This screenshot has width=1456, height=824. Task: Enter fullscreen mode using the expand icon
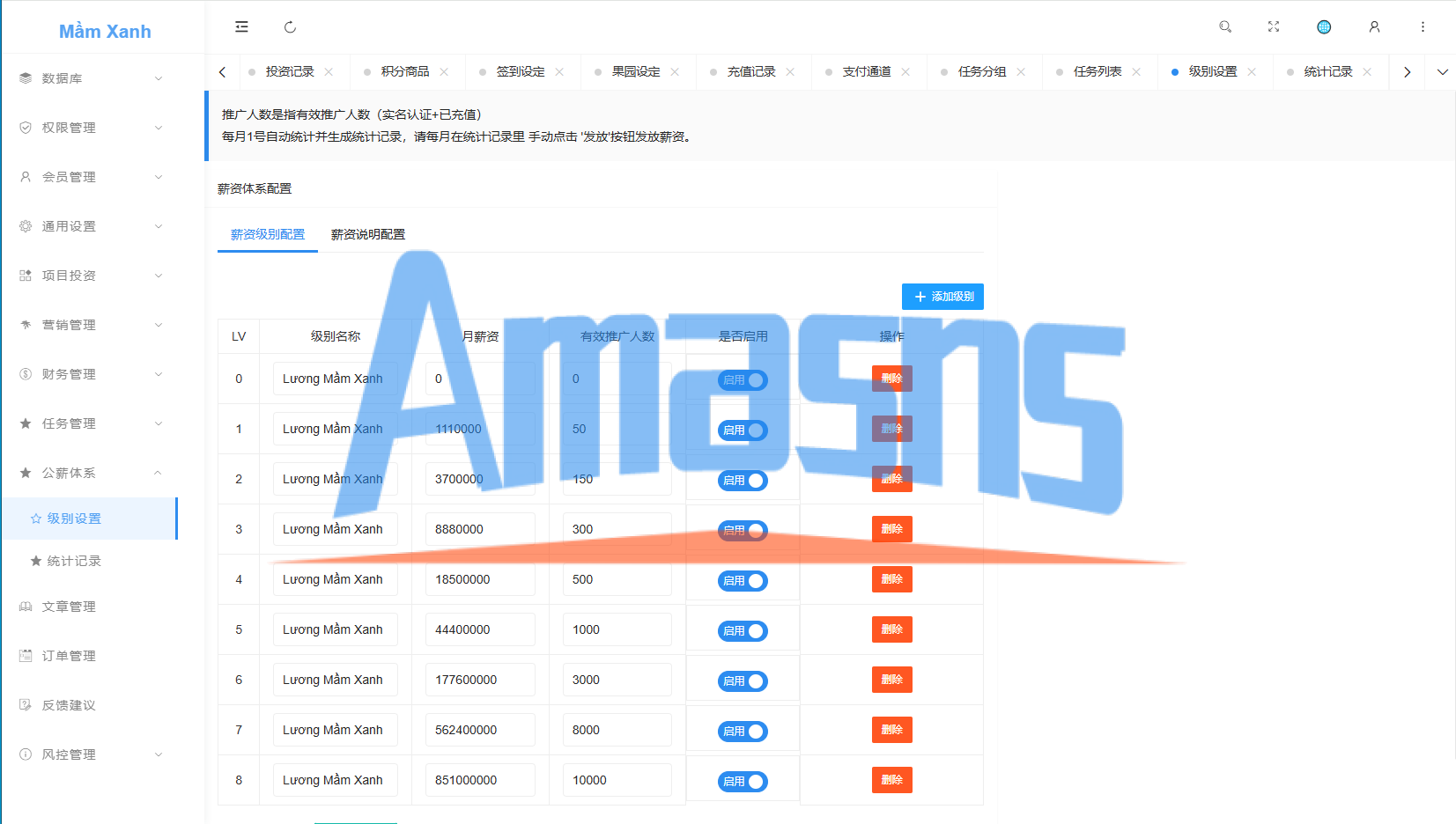click(1274, 26)
